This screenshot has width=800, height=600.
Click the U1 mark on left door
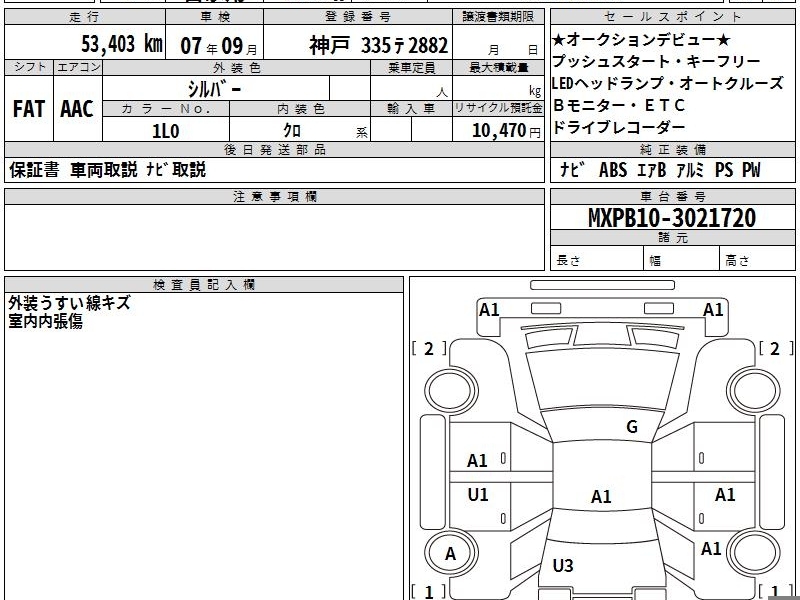(478, 494)
